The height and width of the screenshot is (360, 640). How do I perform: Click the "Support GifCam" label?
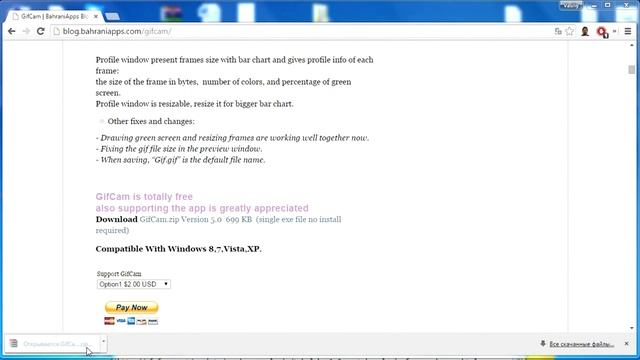(x=119, y=274)
